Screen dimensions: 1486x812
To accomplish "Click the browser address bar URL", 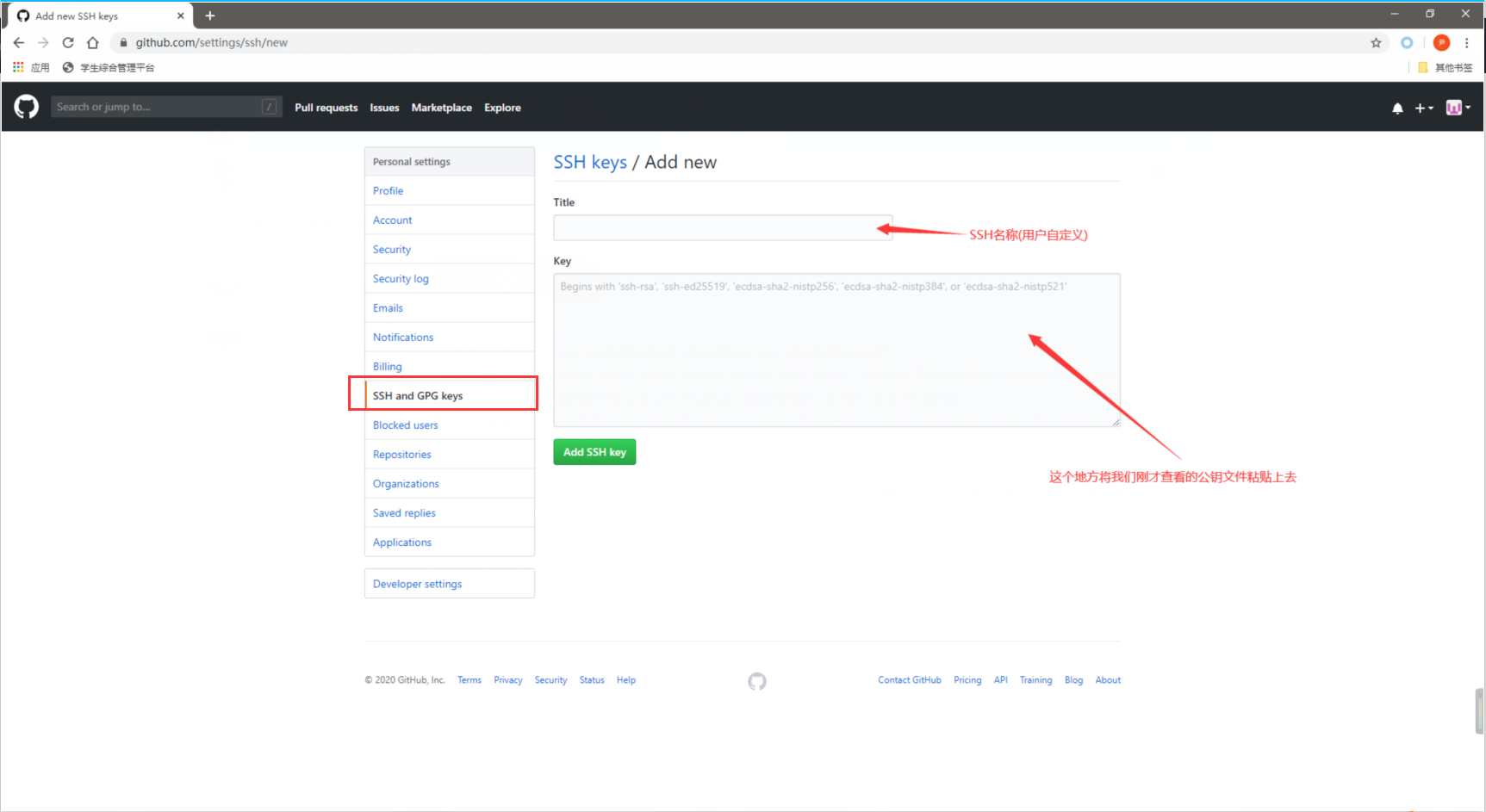I will [x=212, y=42].
